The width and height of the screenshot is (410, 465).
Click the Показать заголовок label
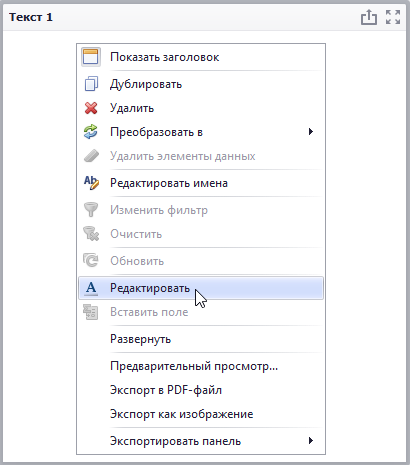coord(165,57)
